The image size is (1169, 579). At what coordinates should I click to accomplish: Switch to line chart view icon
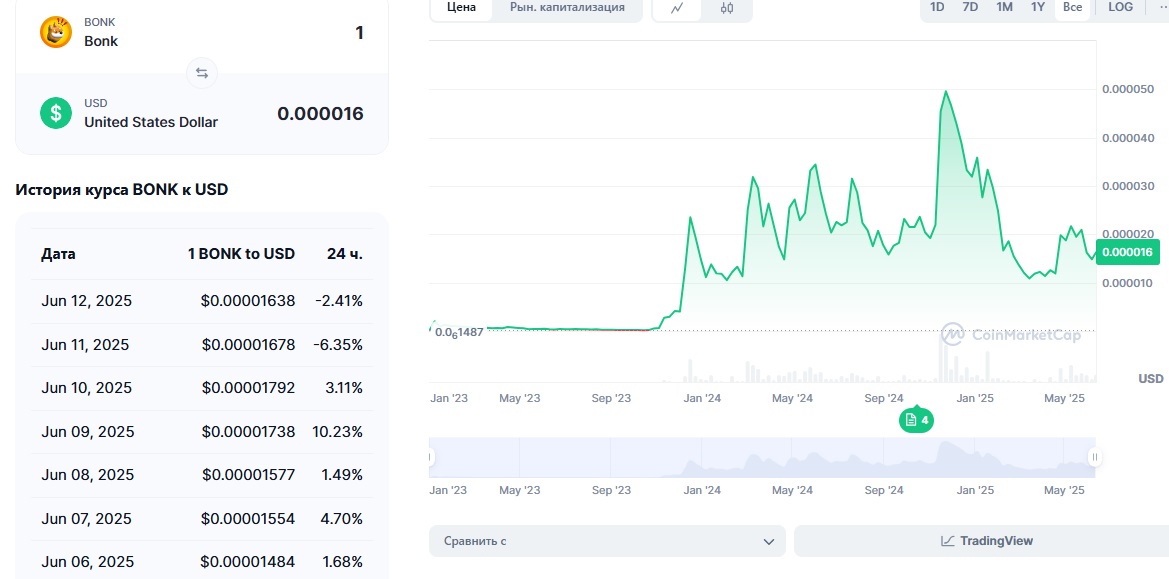click(678, 7)
